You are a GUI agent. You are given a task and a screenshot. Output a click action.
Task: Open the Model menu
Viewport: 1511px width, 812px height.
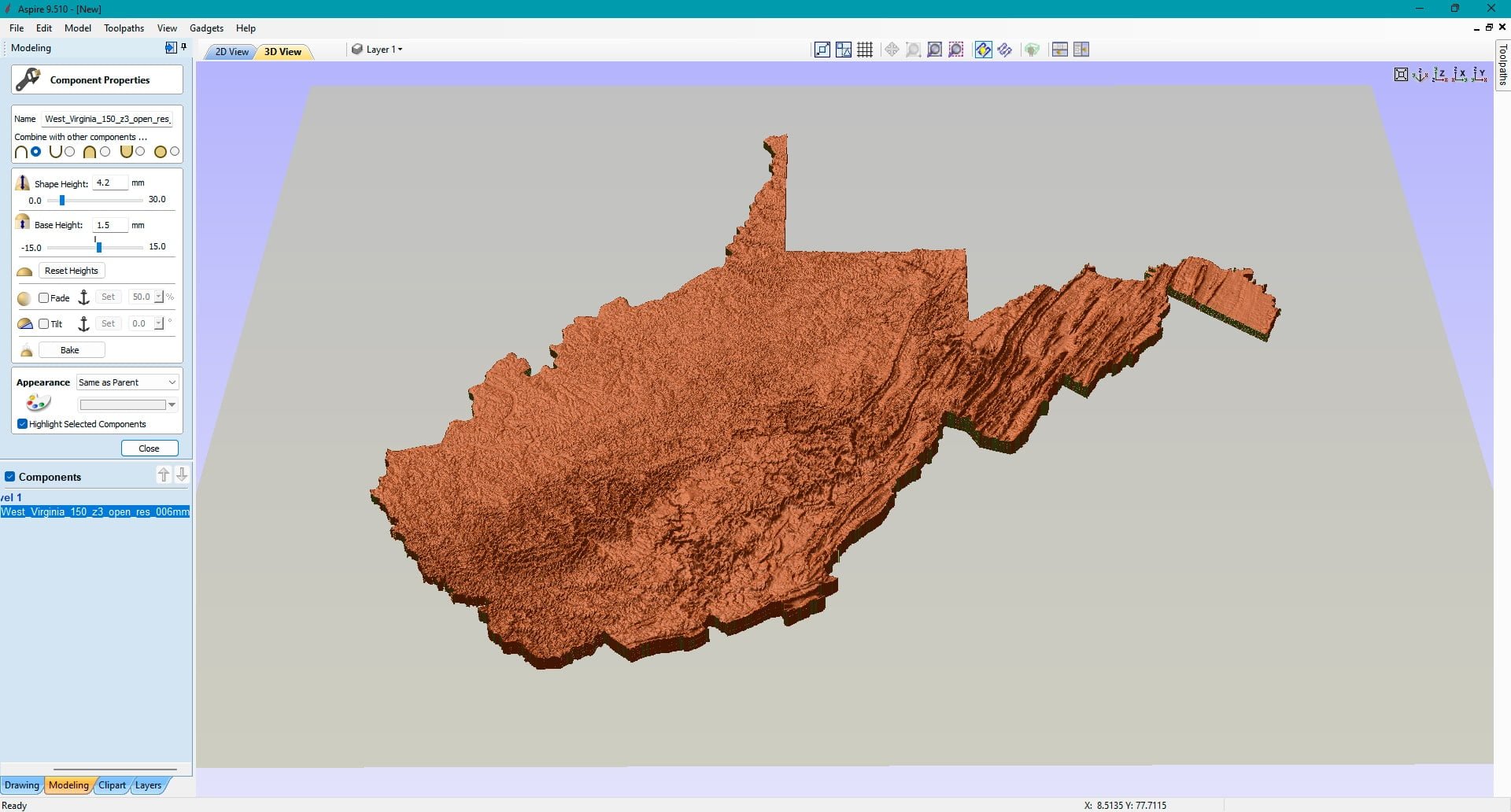[78, 28]
